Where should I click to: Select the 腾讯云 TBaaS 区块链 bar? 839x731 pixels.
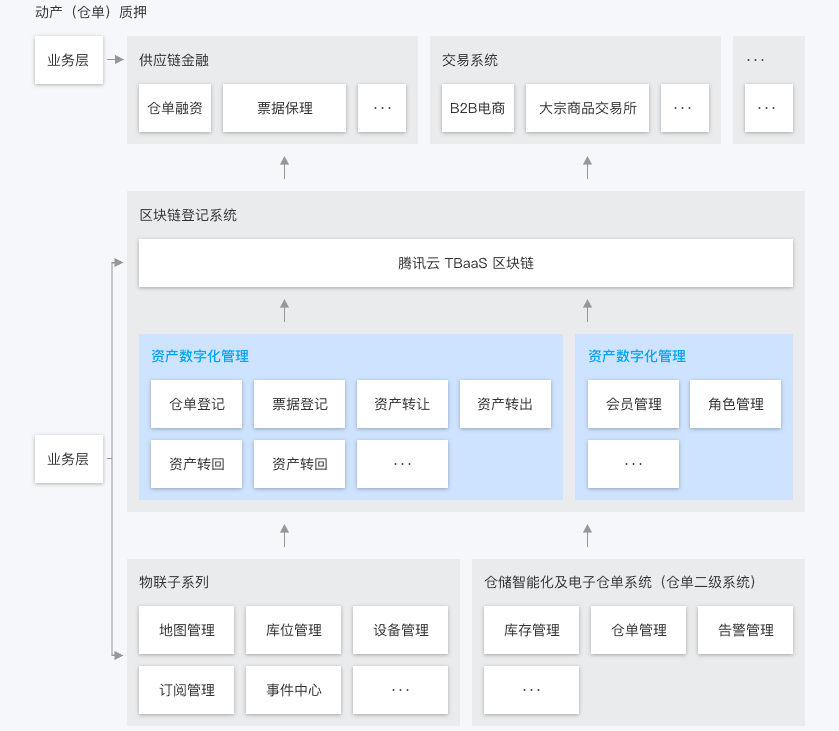click(466, 263)
